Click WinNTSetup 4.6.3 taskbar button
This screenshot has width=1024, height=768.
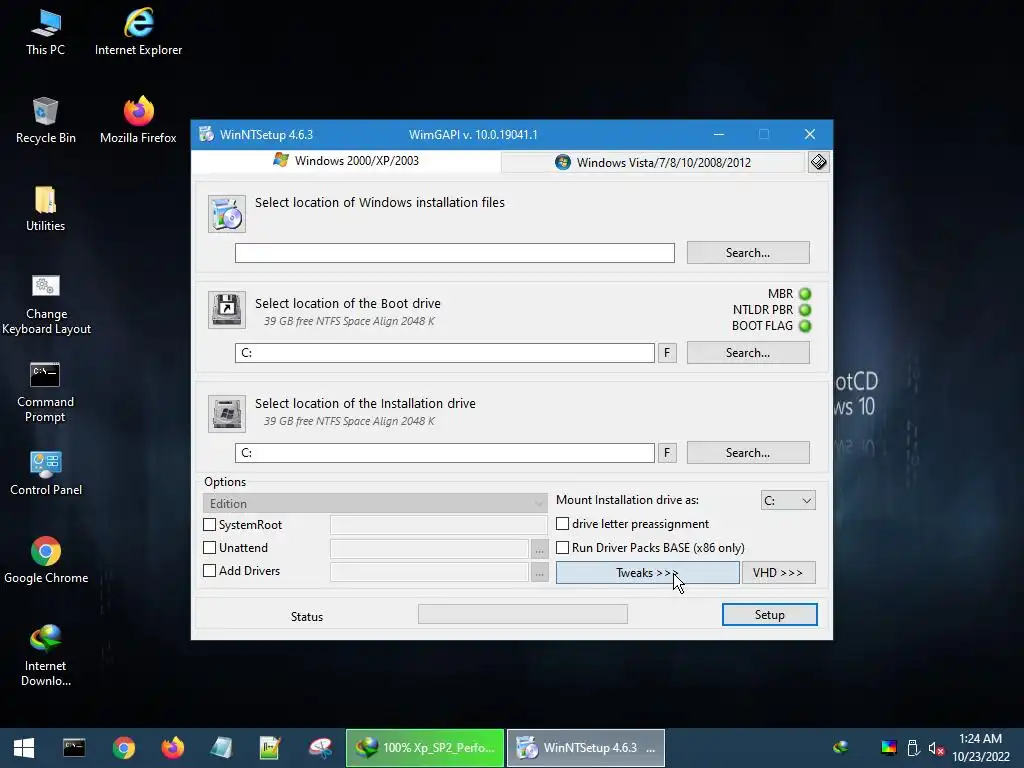tap(586, 748)
